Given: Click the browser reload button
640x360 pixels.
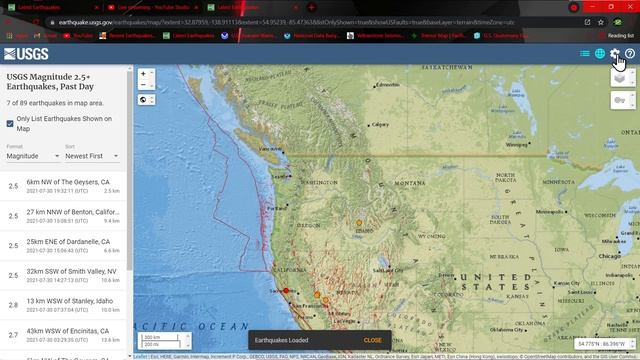Looking at the screenshot, I should pyautogui.click(x=36, y=22).
